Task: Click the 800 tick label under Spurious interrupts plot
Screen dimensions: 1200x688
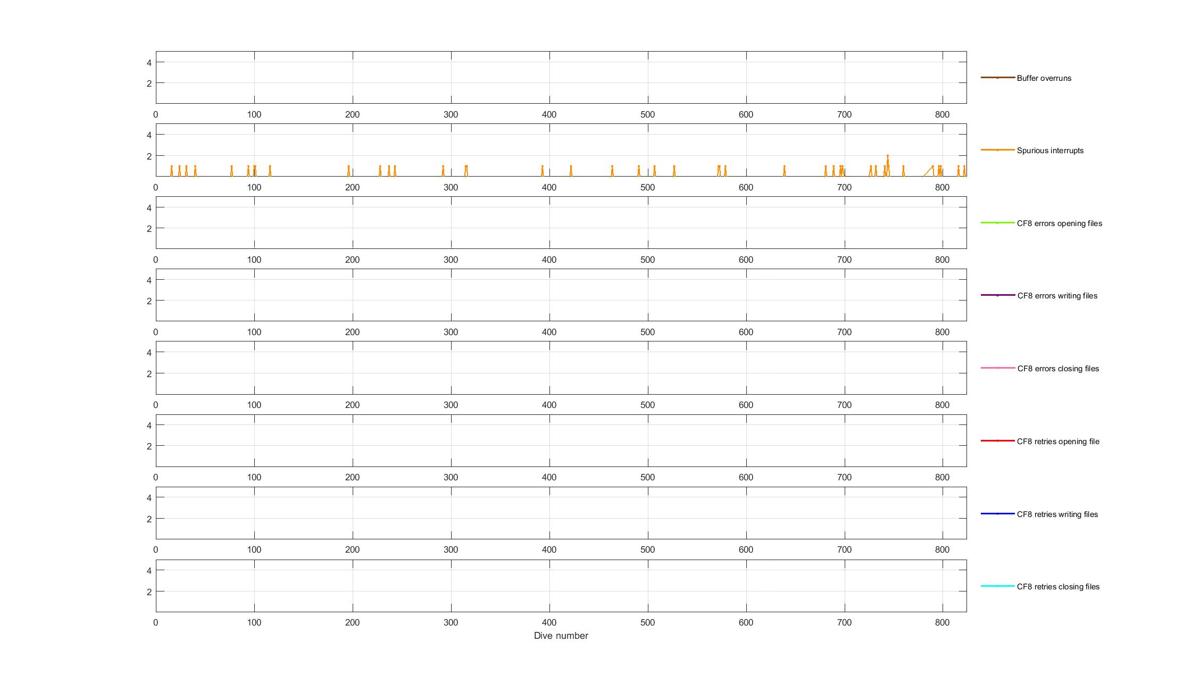Action: 942,188
